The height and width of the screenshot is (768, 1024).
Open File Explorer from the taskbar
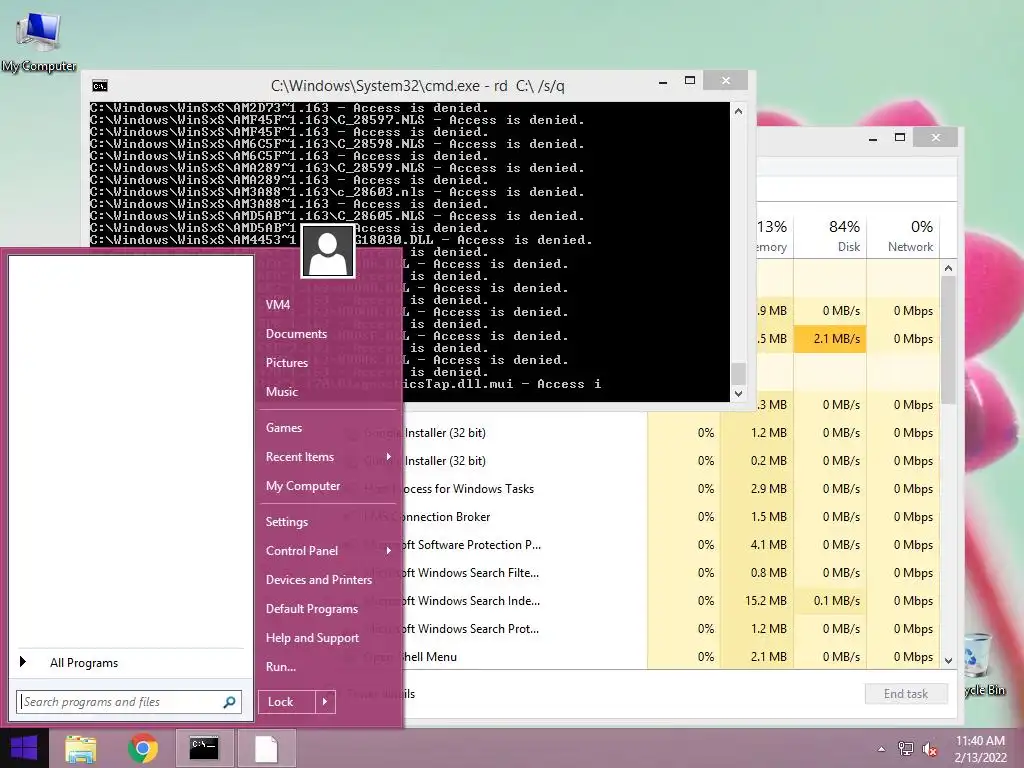point(80,748)
